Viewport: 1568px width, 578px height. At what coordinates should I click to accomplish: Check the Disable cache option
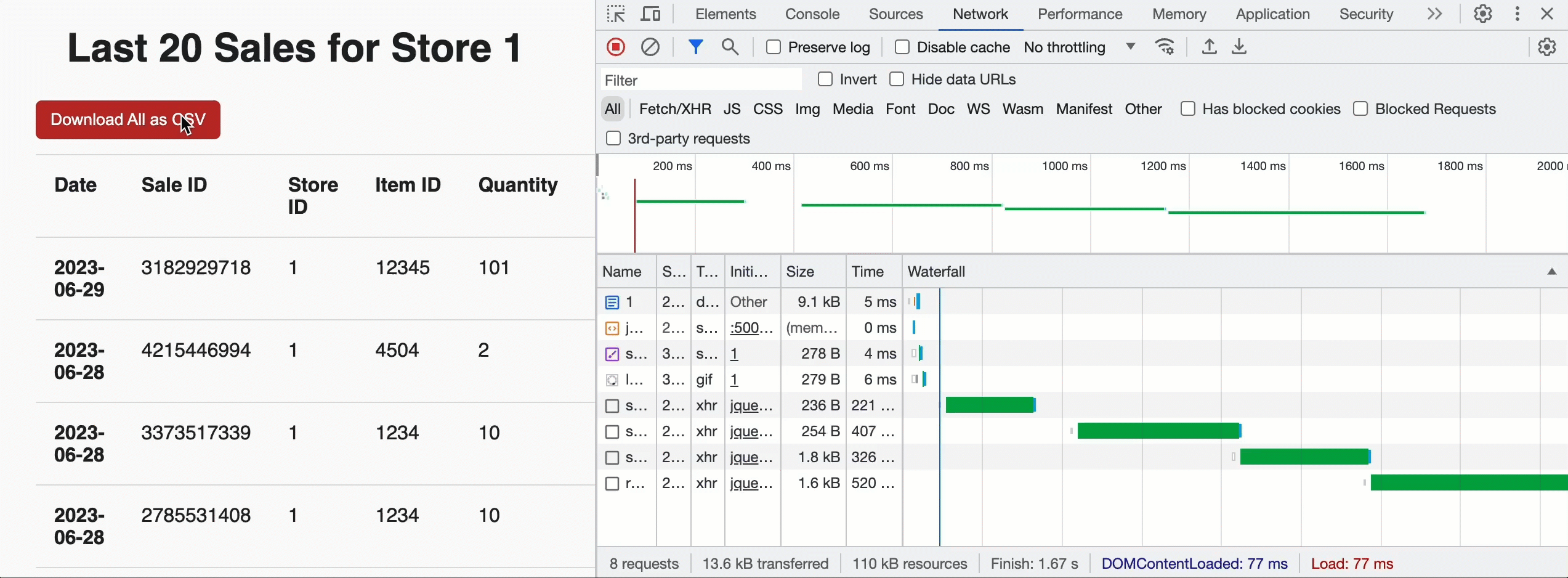pyautogui.click(x=902, y=47)
